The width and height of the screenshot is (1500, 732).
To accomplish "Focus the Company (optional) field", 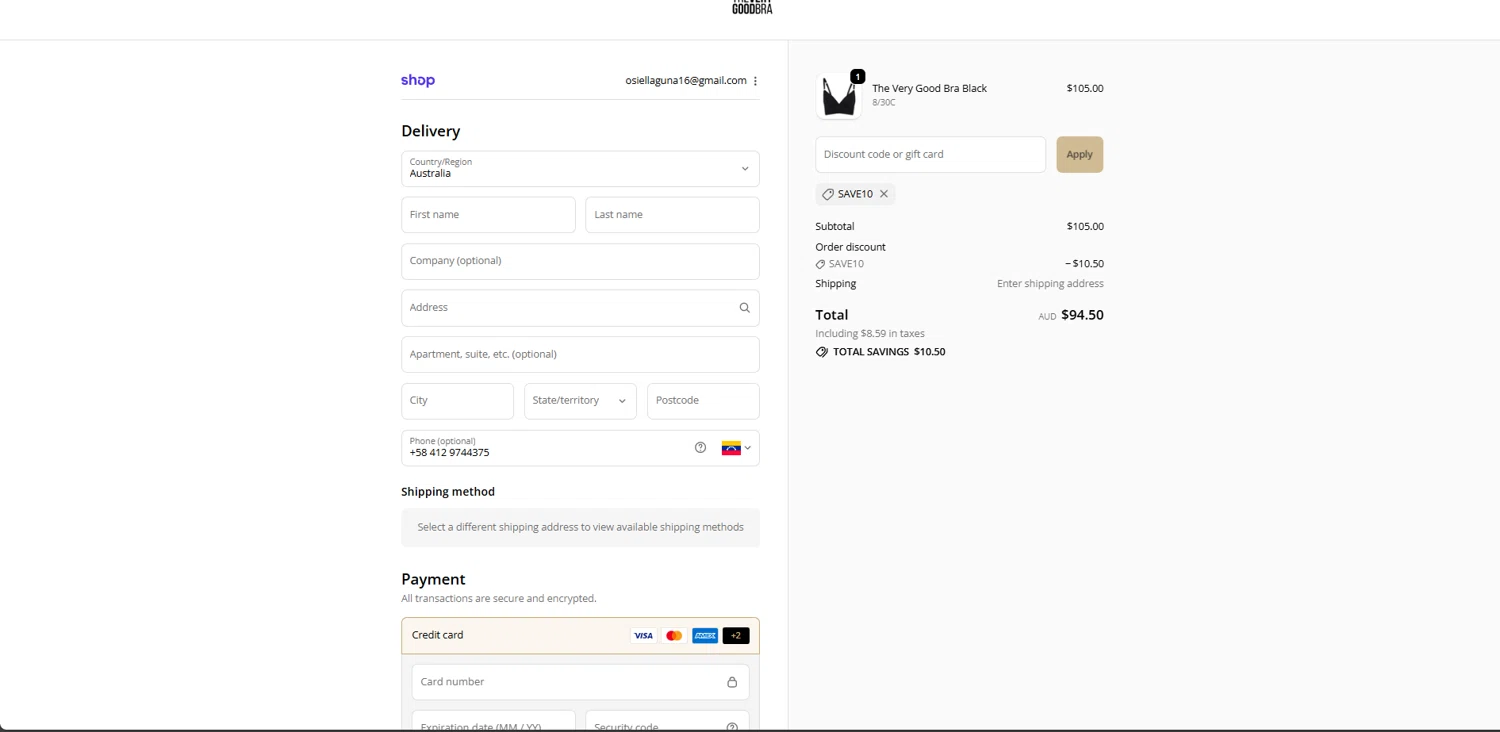I will (x=580, y=261).
